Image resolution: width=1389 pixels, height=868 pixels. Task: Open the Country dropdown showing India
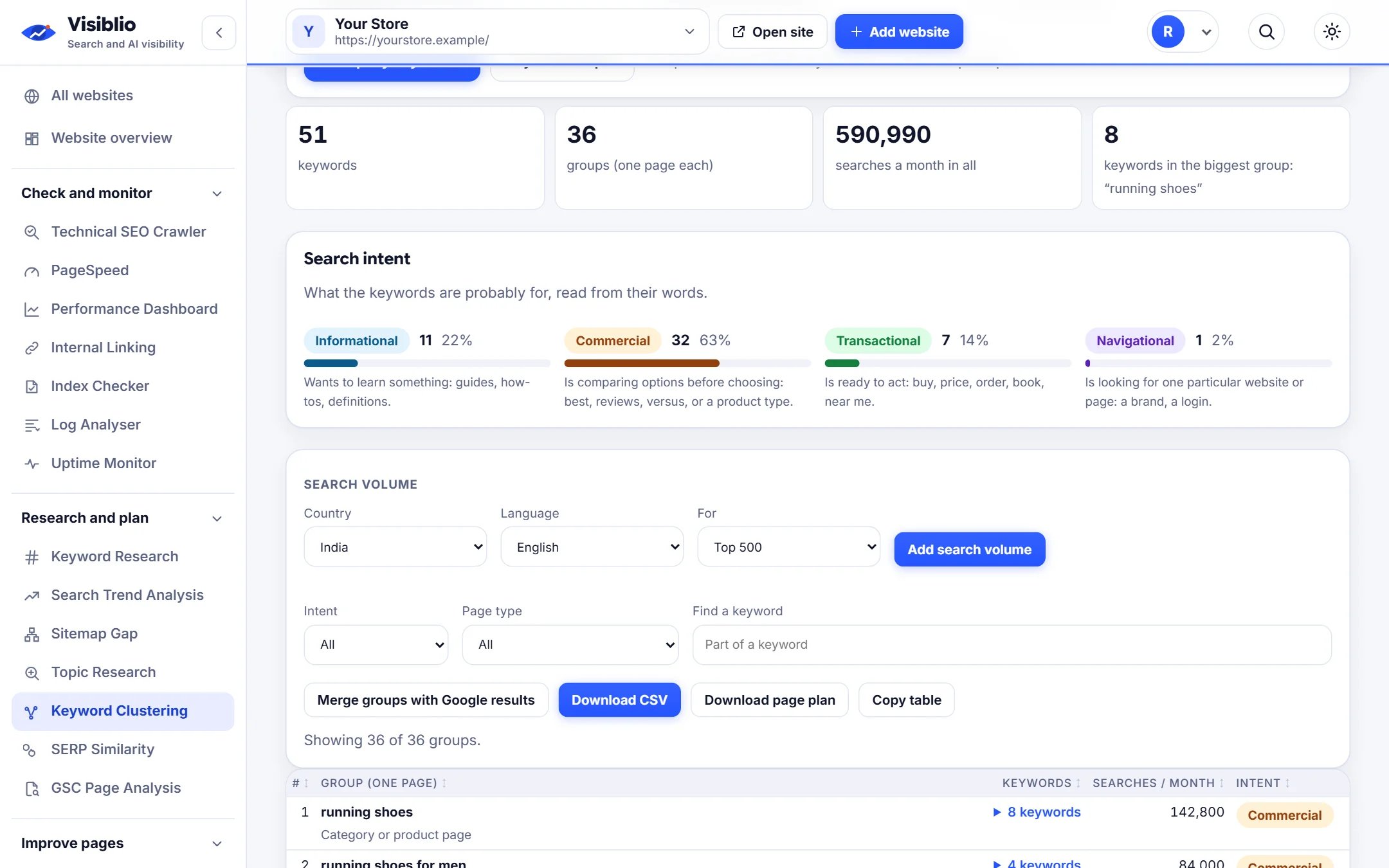tap(395, 547)
